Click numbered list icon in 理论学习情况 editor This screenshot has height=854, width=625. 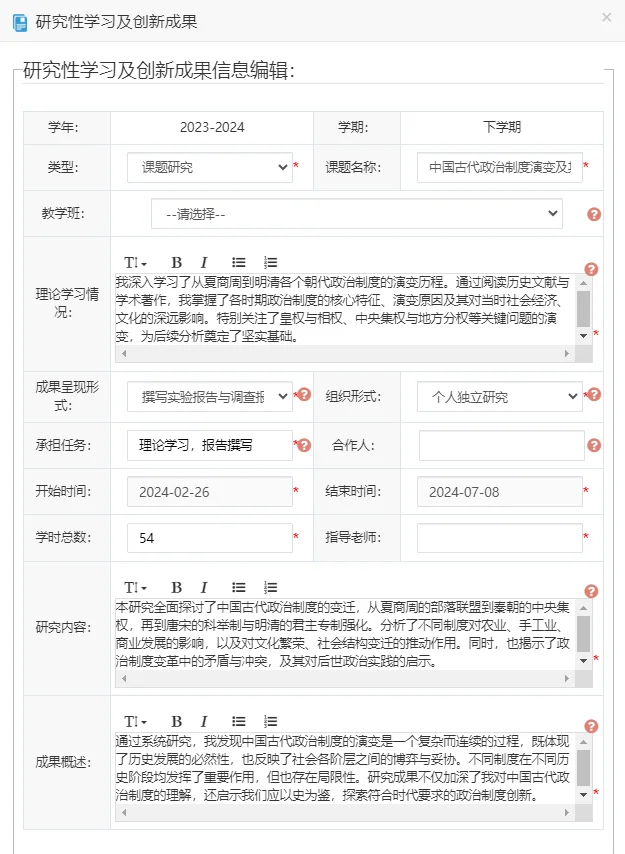(271, 263)
